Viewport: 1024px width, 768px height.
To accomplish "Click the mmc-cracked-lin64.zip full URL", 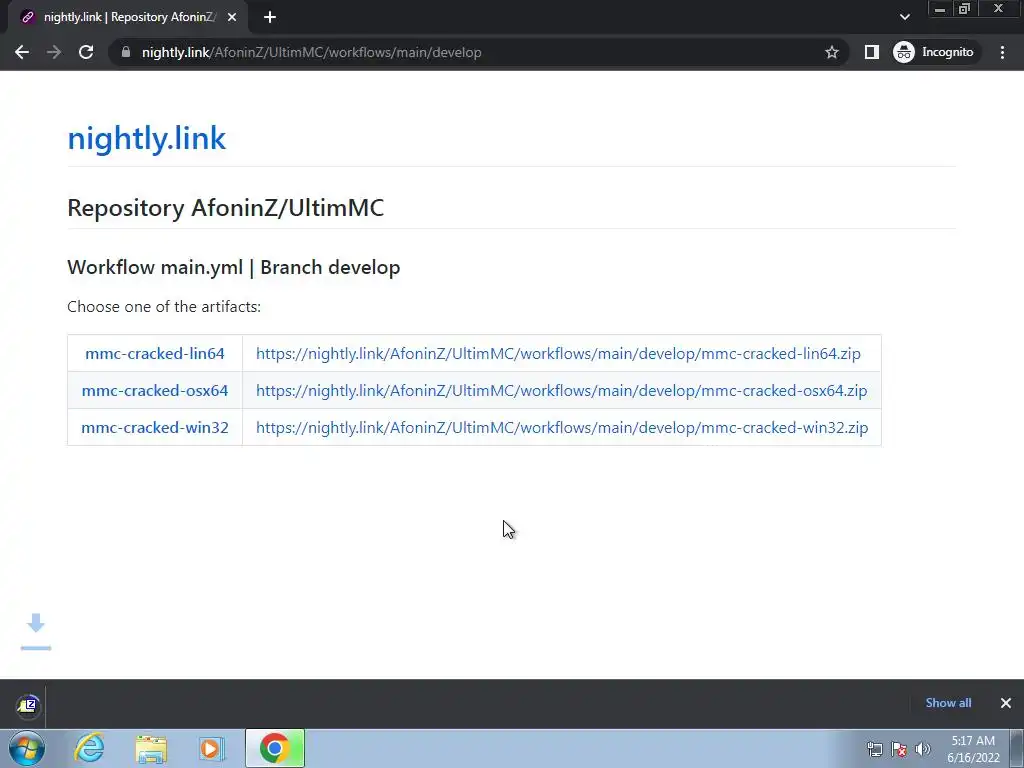I will (558, 353).
